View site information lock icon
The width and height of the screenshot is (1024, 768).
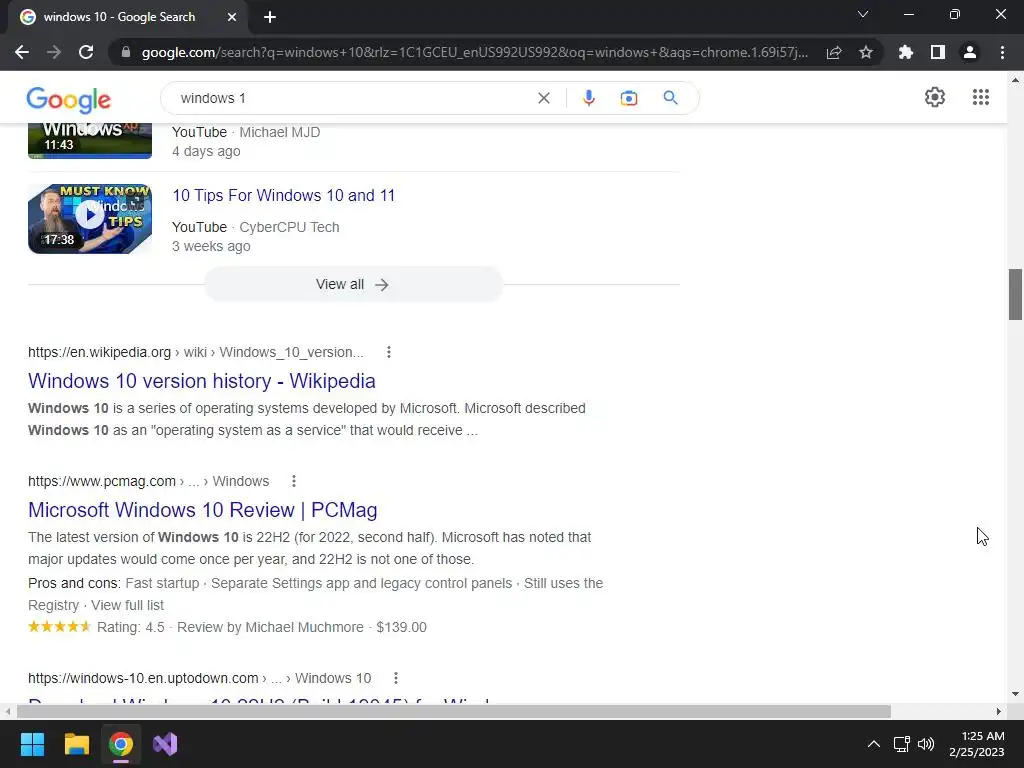click(126, 52)
